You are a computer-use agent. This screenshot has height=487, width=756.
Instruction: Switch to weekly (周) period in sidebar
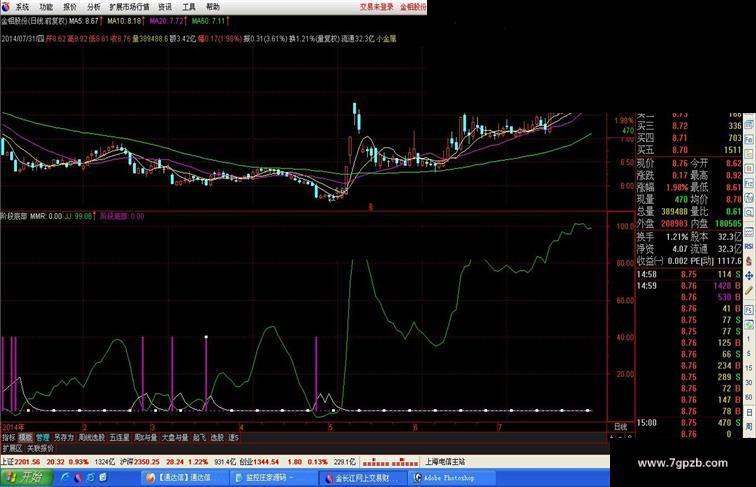click(749, 426)
